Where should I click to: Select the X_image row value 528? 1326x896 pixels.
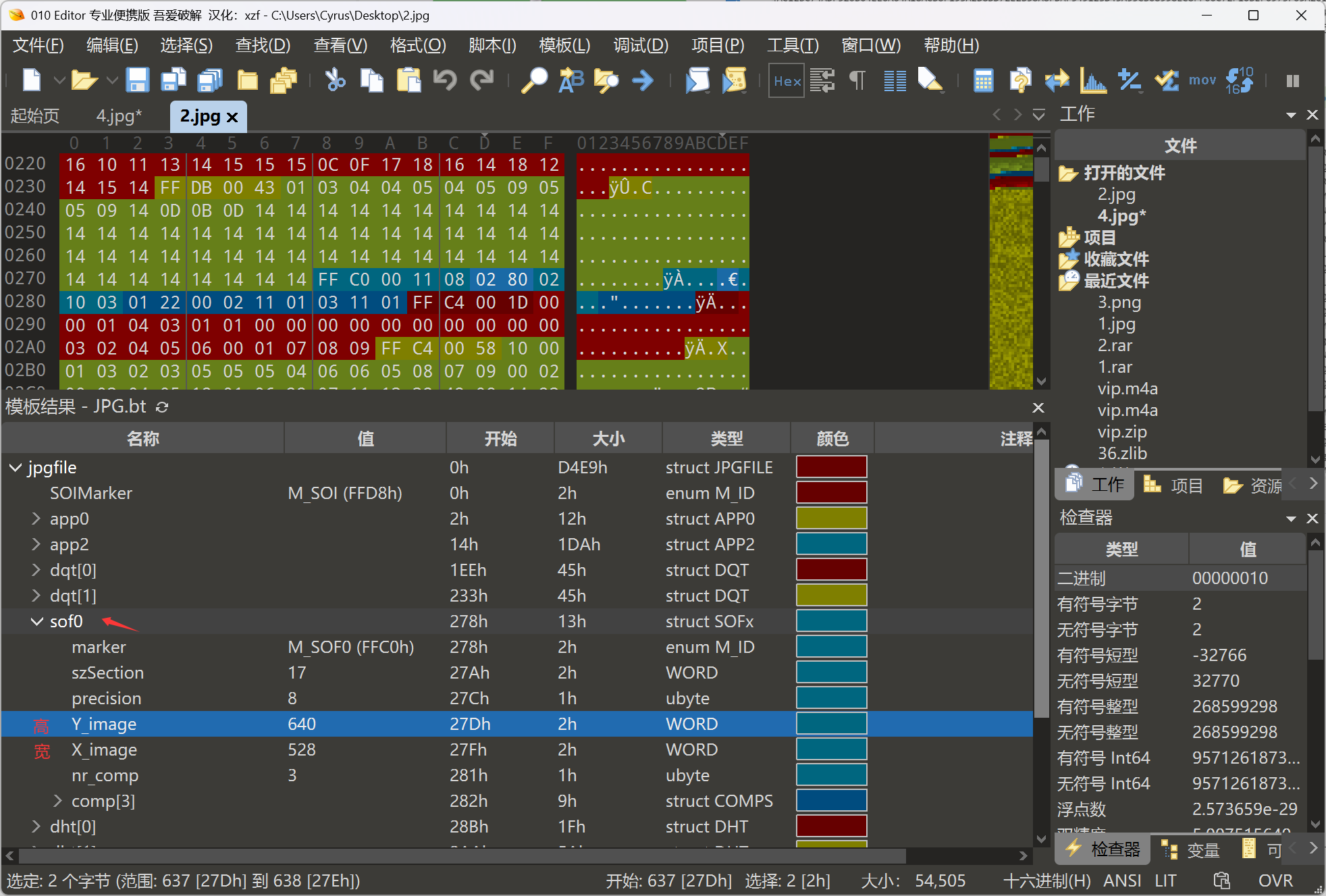pyautogui.click(x=302, y=749)
